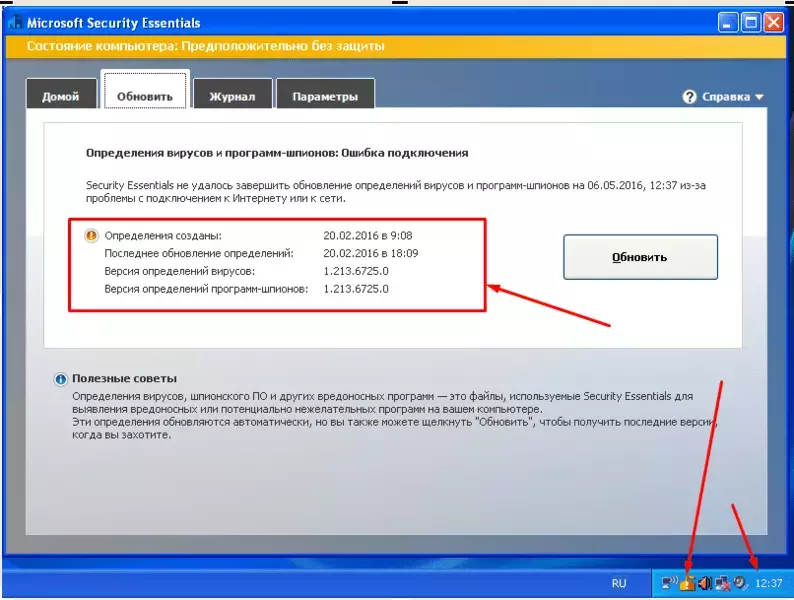Click the Microsoft Security Essentials title bar icon
The height and width of the screenshot is (600, 794).
15,23
